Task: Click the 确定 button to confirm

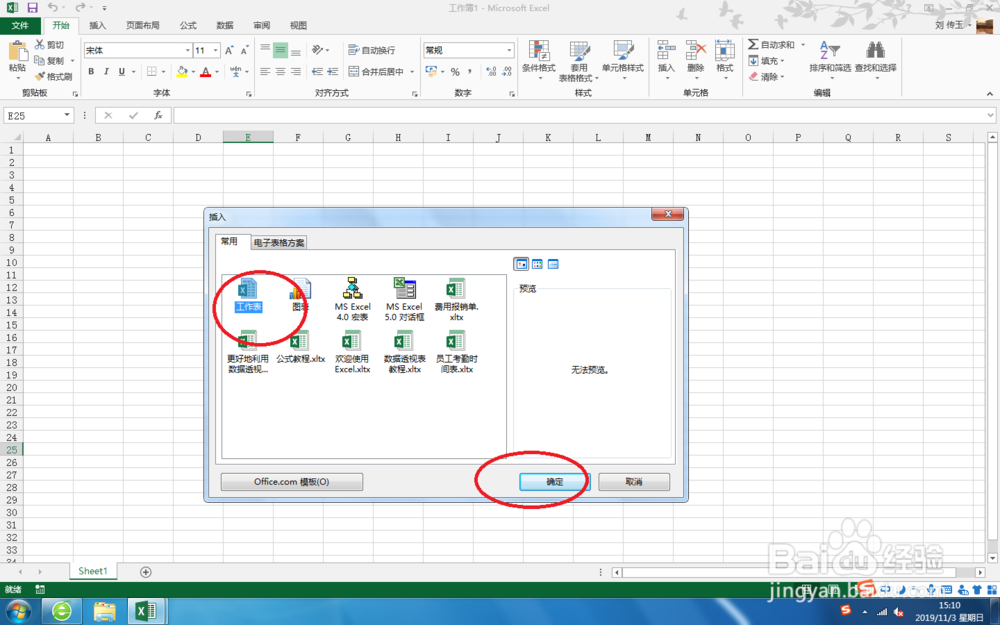Action: tap(553, 482)
